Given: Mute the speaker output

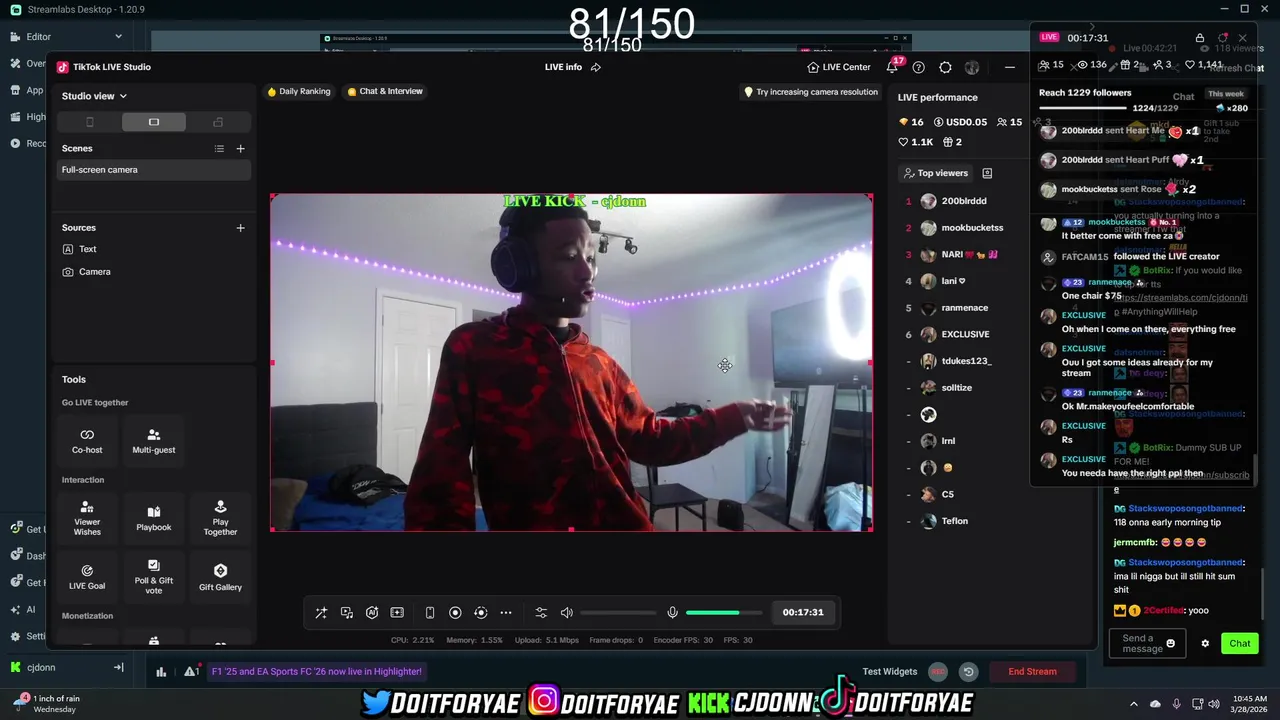Looking at the screenshot, I should (x=567, y=612).
